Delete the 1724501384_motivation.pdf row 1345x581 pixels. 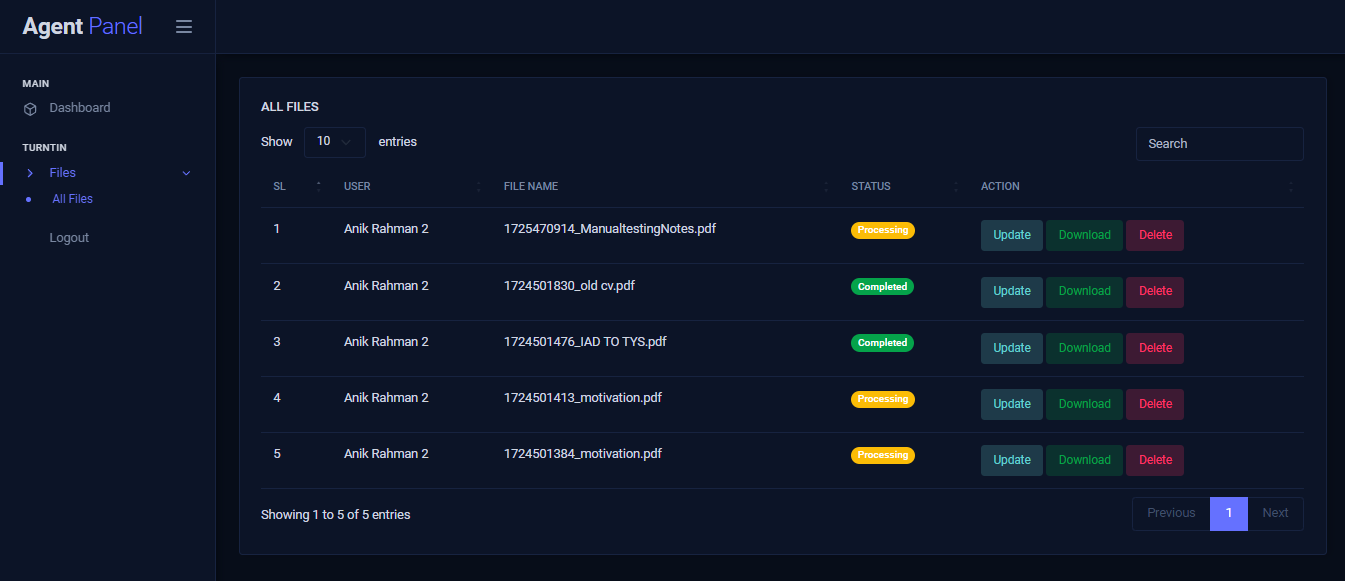coord(1155,460)
